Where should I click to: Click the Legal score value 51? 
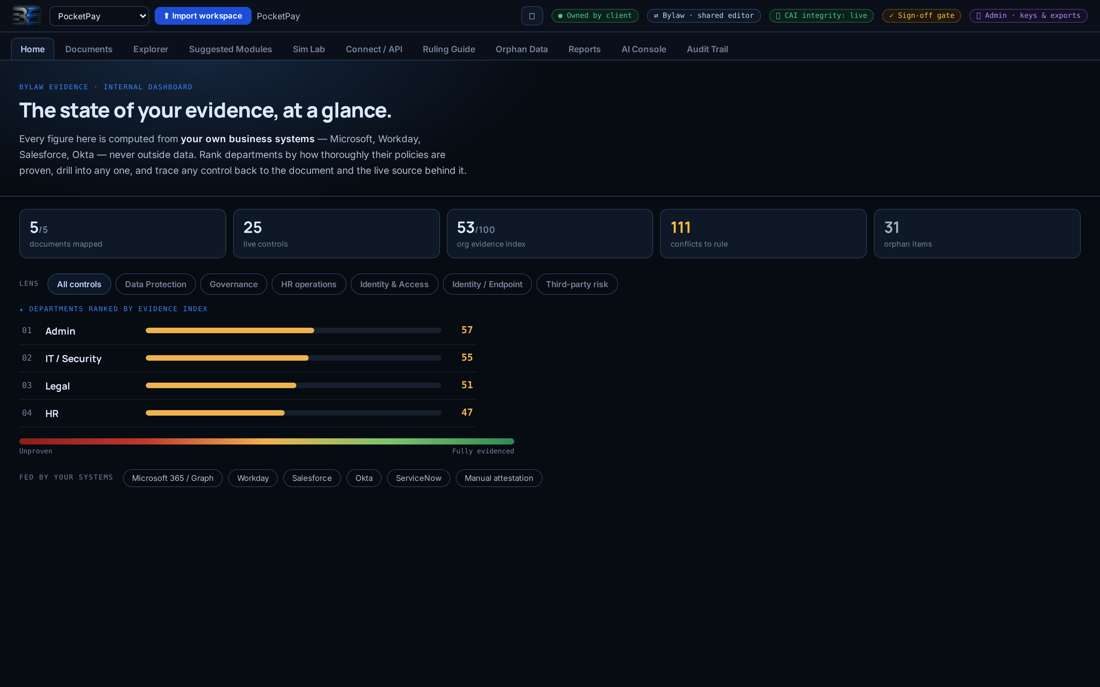tap(467, 385)
